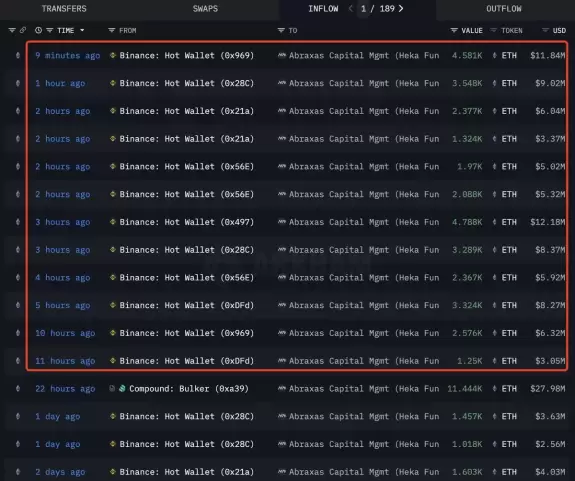Click contract document icon beside Compound
Viewport: 575px width, 481px height.
point(112,388)
